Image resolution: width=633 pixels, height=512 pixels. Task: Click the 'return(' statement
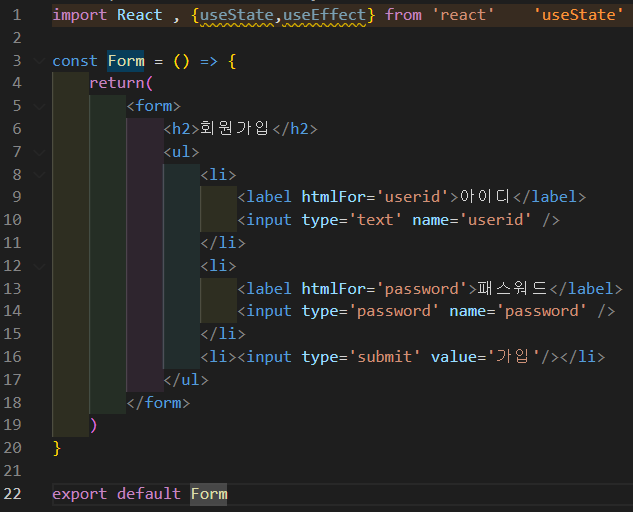[121, 83]
